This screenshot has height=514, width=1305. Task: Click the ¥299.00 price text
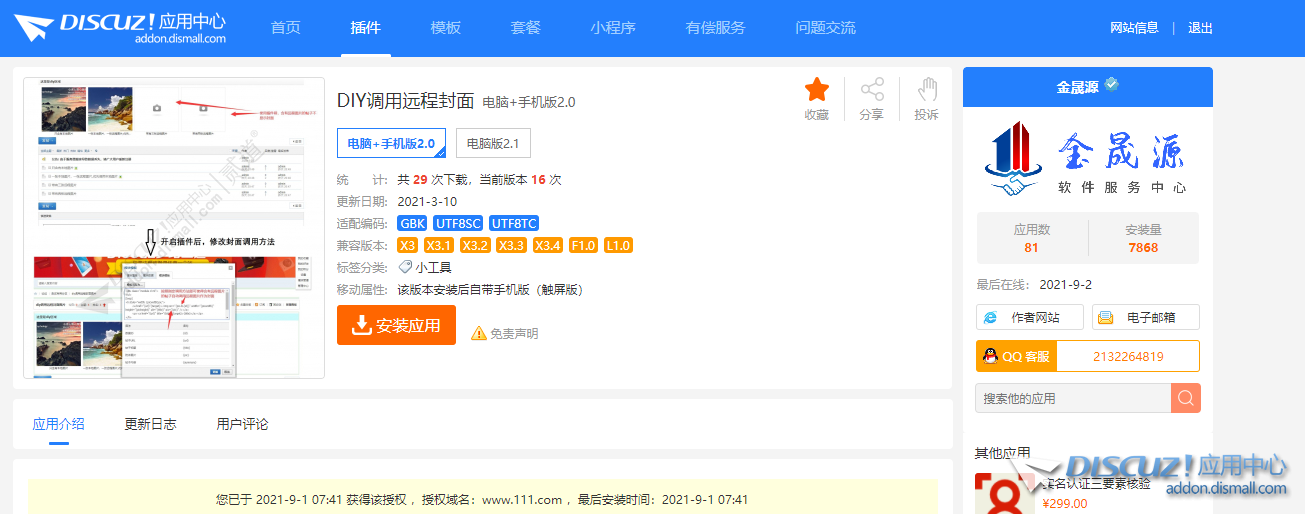[x=1065, y=503]
